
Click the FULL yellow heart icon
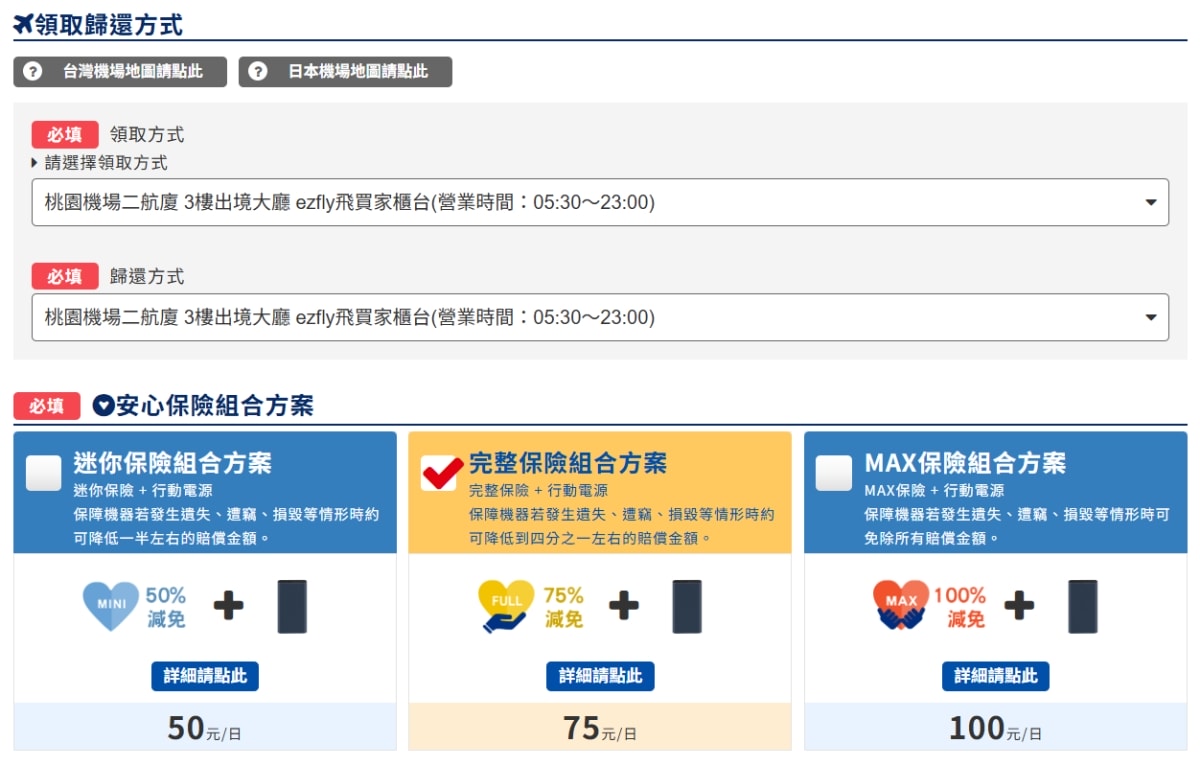pos(507,606)
